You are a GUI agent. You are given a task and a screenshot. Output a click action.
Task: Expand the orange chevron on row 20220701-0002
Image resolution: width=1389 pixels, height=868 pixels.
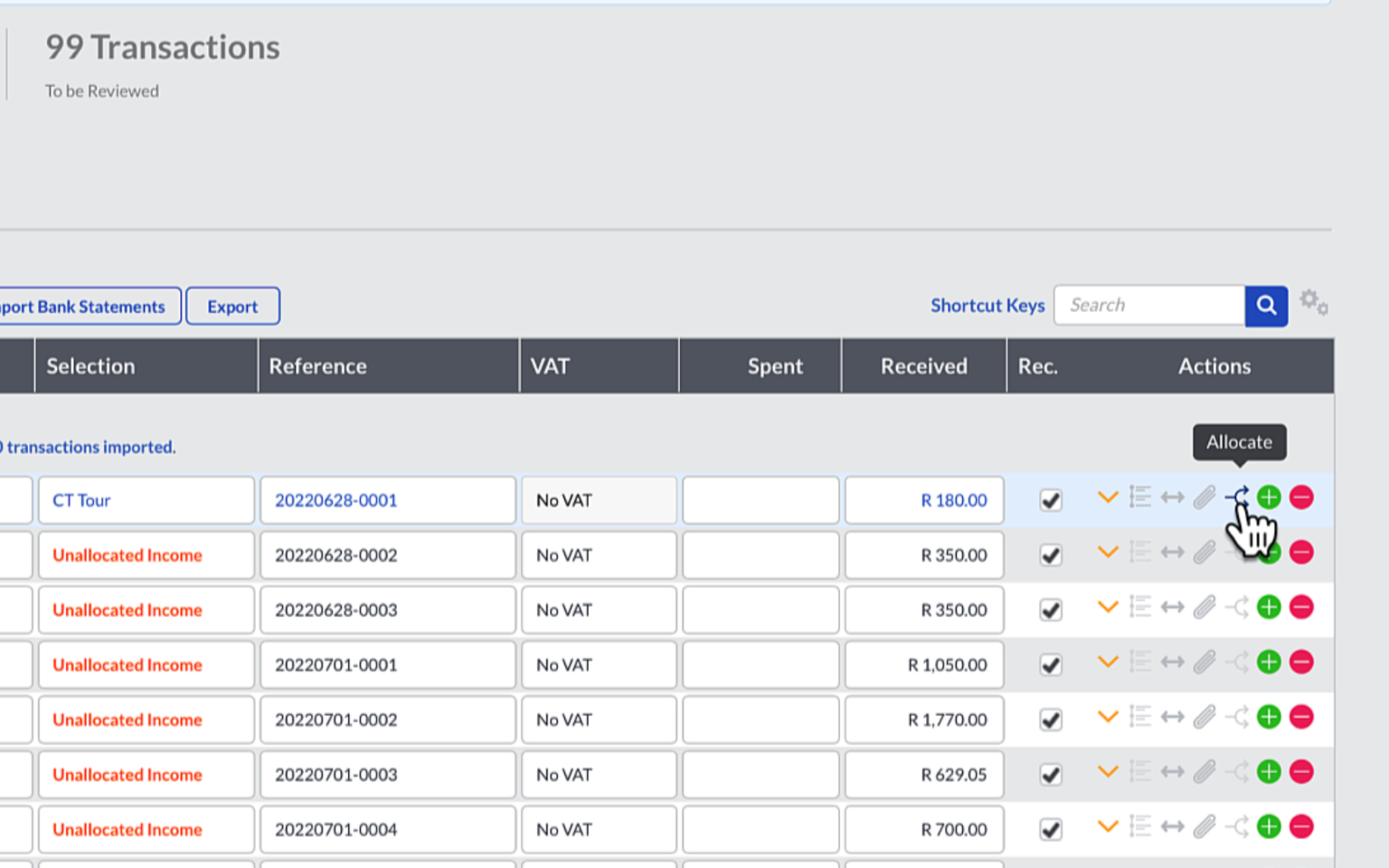(1108, 715)
